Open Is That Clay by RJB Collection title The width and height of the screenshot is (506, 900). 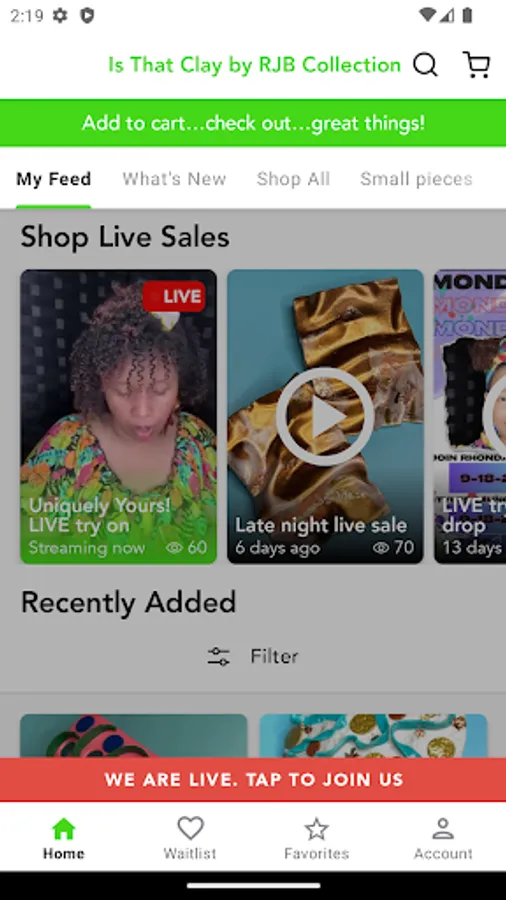[x=255, y=65]
